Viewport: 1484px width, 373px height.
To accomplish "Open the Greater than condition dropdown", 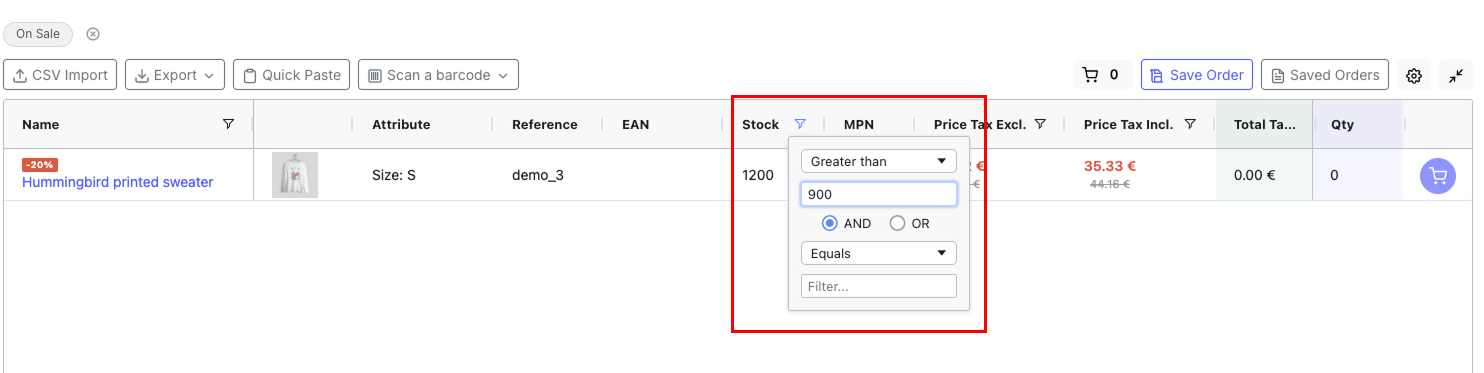I will point(879,161).
